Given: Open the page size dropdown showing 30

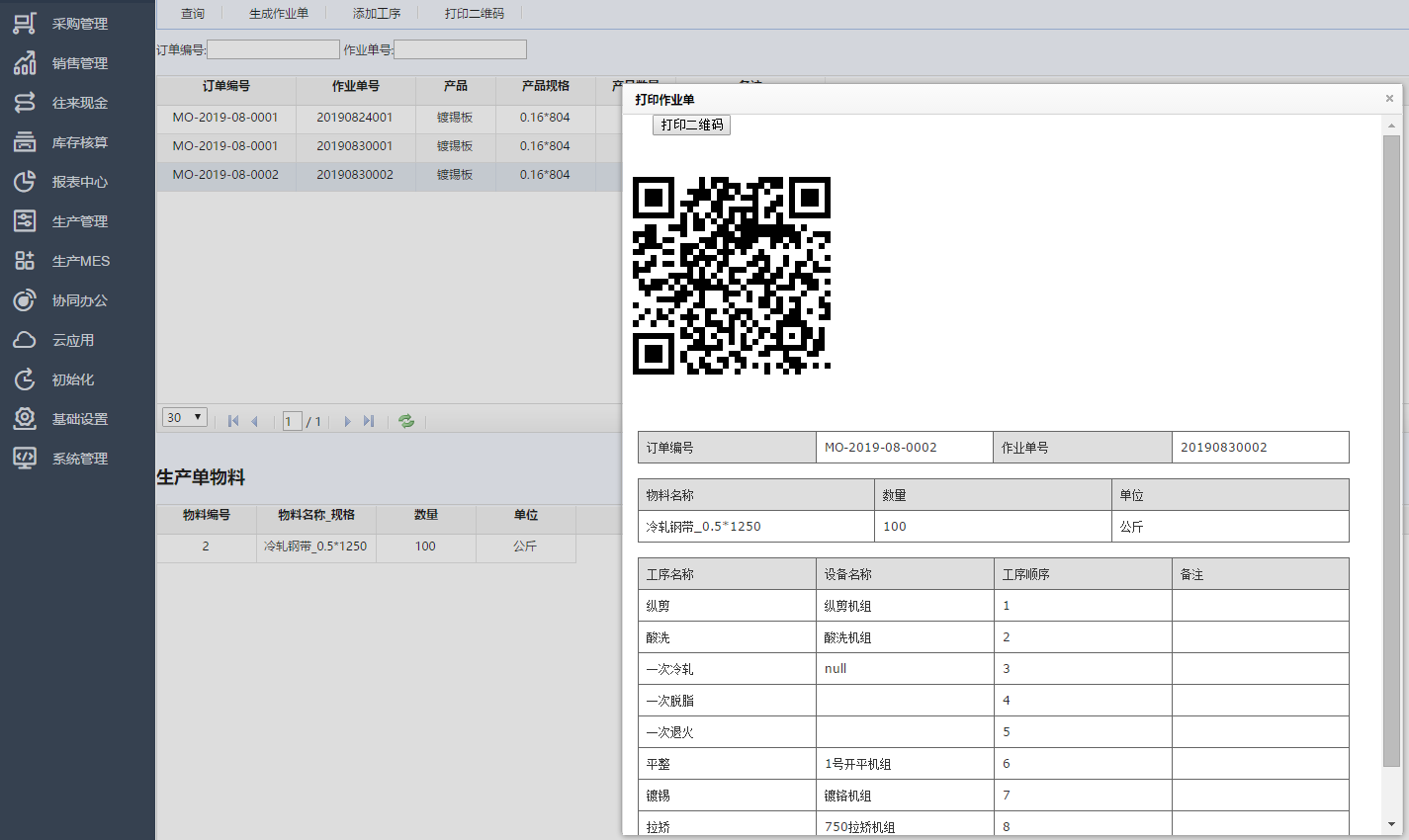Looking at the screenshot, I should point(185,417).
